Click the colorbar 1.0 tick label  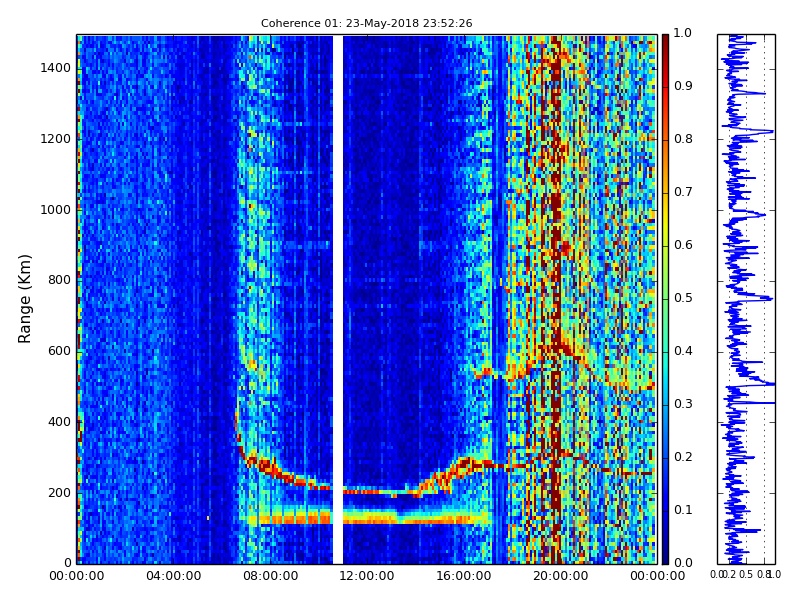(x=683, y=33)
